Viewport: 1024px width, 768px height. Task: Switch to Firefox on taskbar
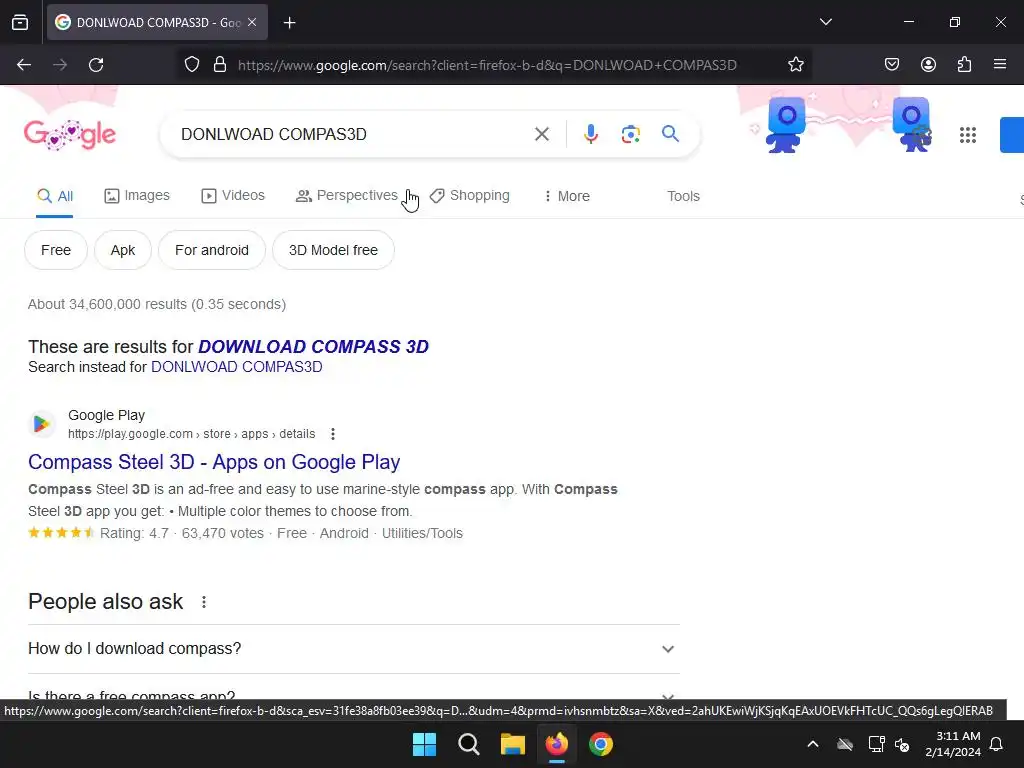556,744
